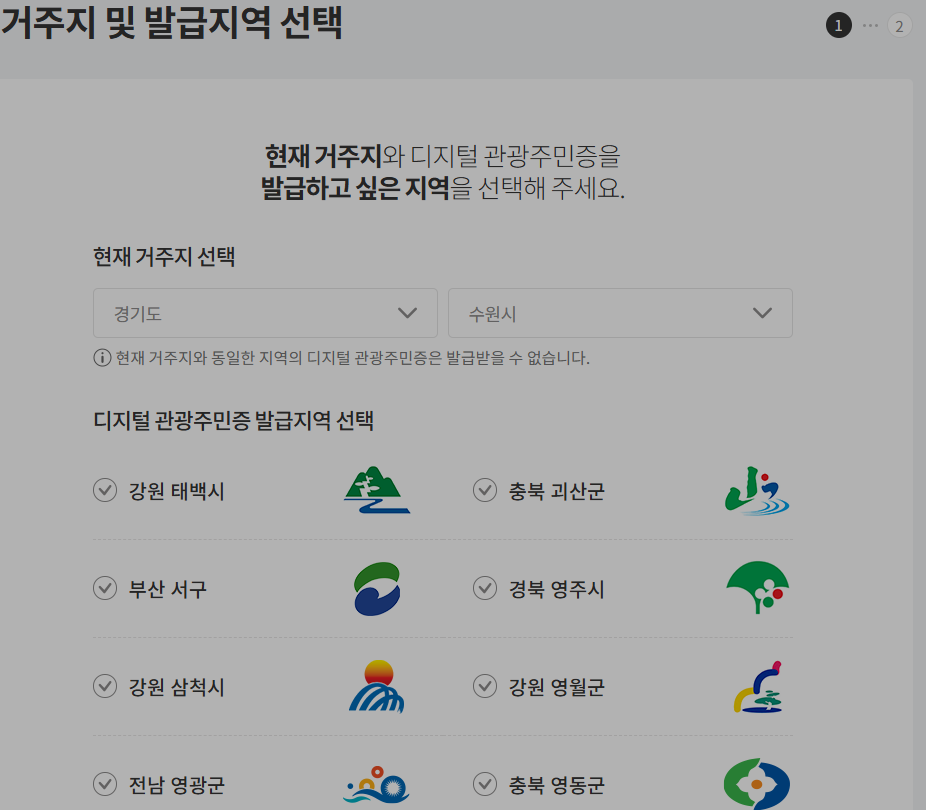Viewport: 926px width, 810px height.
Task: Click the 강원 영월군 label
Action: tap(557, 687)
